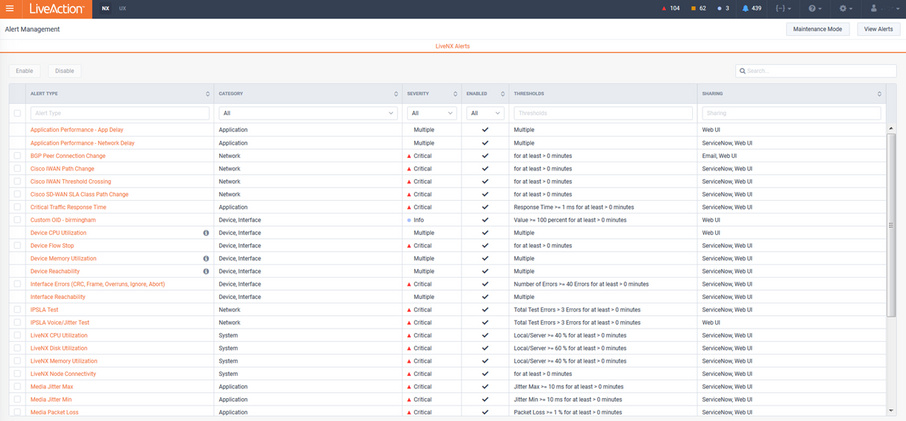This screenshot has width=906, height=421.
Task: Open the LiveNX Node Connectivity alert
Action: 63,374
